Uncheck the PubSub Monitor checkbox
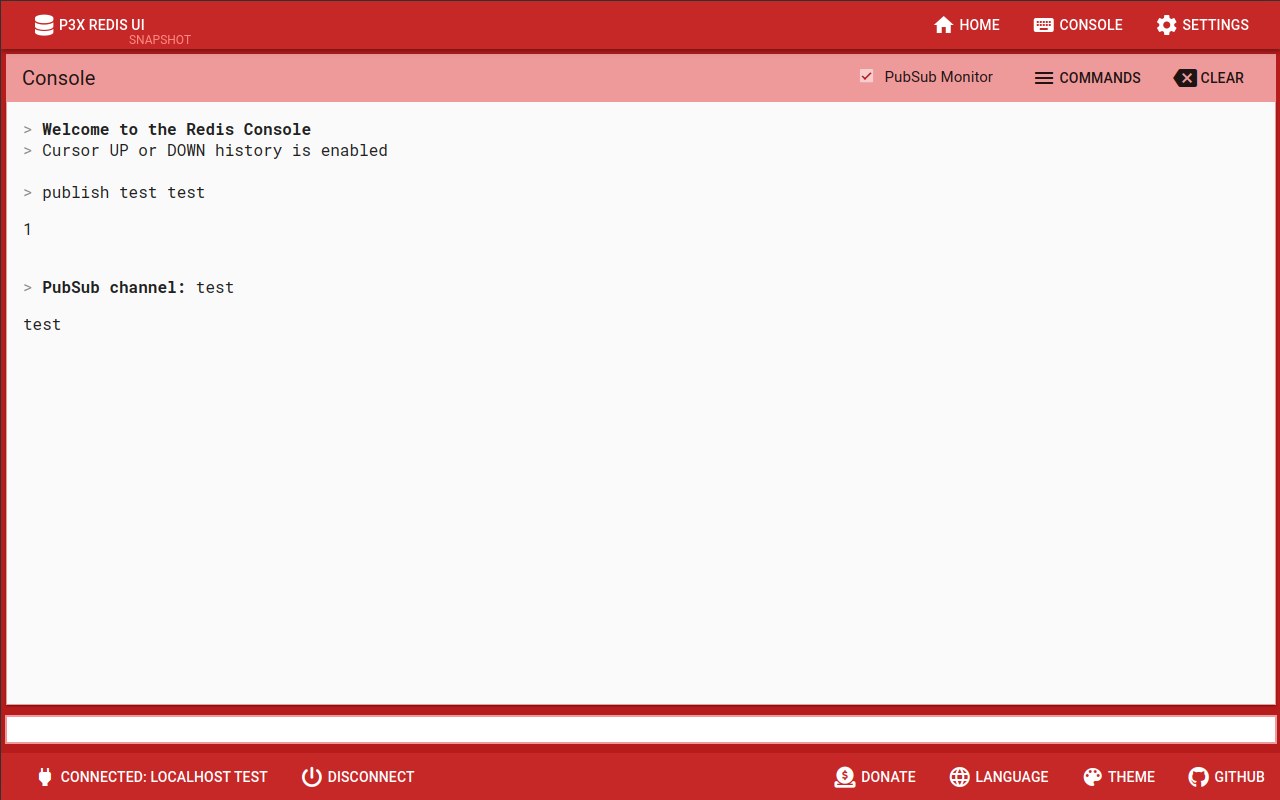 click(867, 76)
